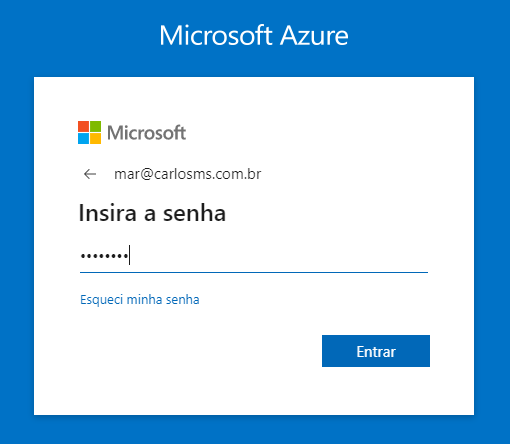Click the four-color Microsoft logo
Viewport: 510px width, 444px height.
89,132
